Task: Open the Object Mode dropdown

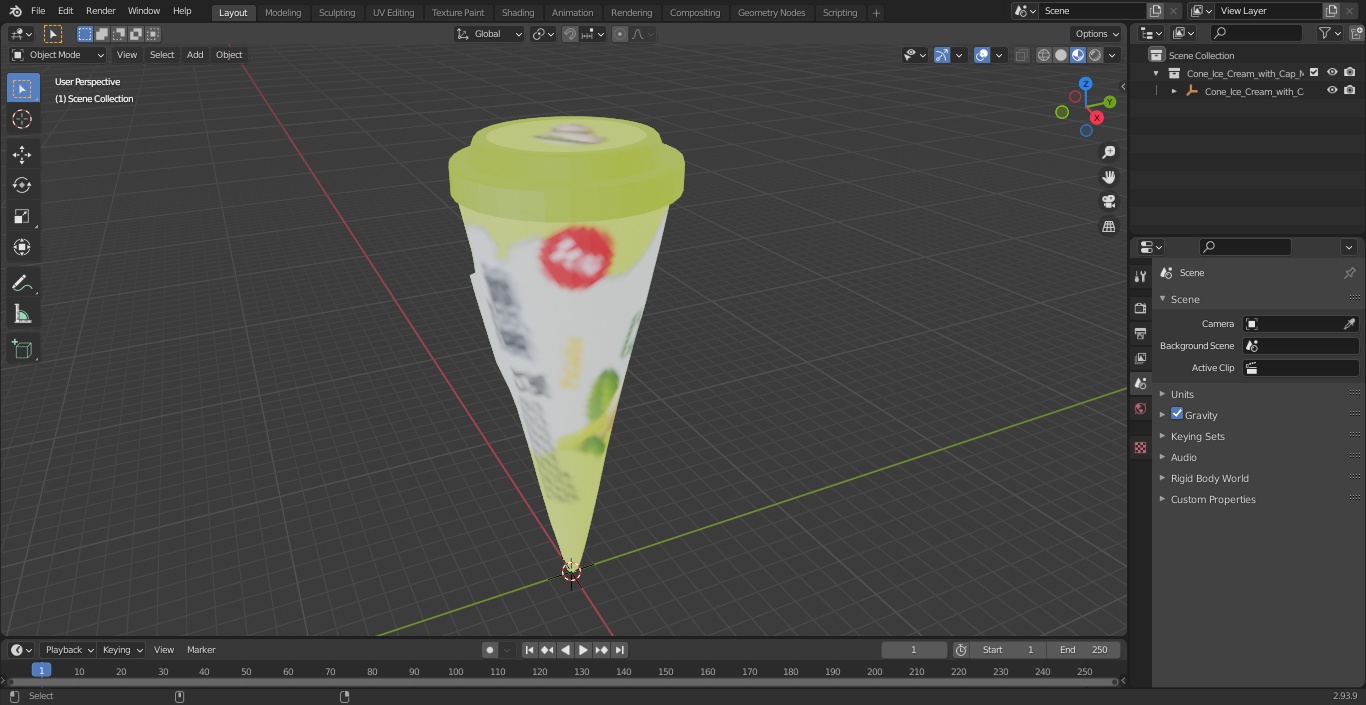Action: 58,55
